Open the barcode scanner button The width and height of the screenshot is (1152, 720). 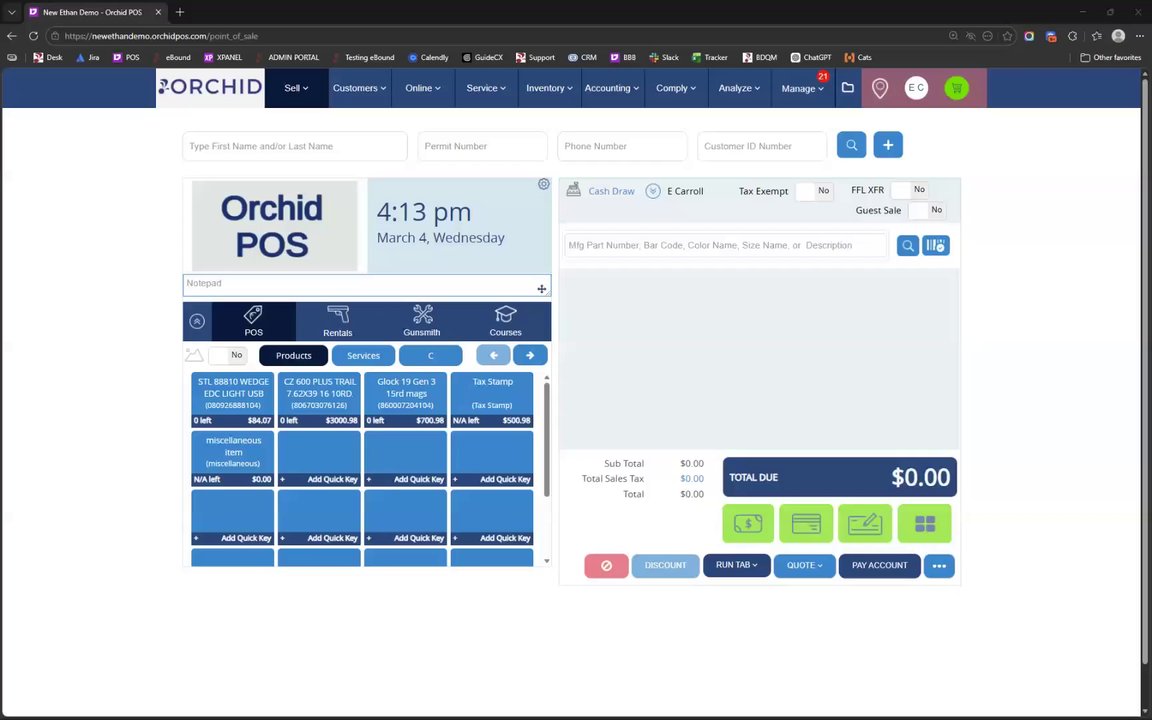[x=936, y=245]
